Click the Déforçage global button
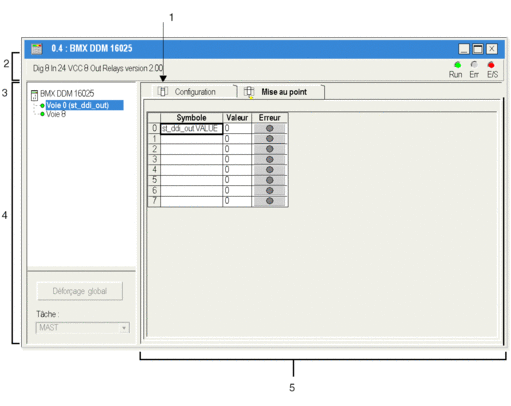511x406 pixels. tap(80, 291)
